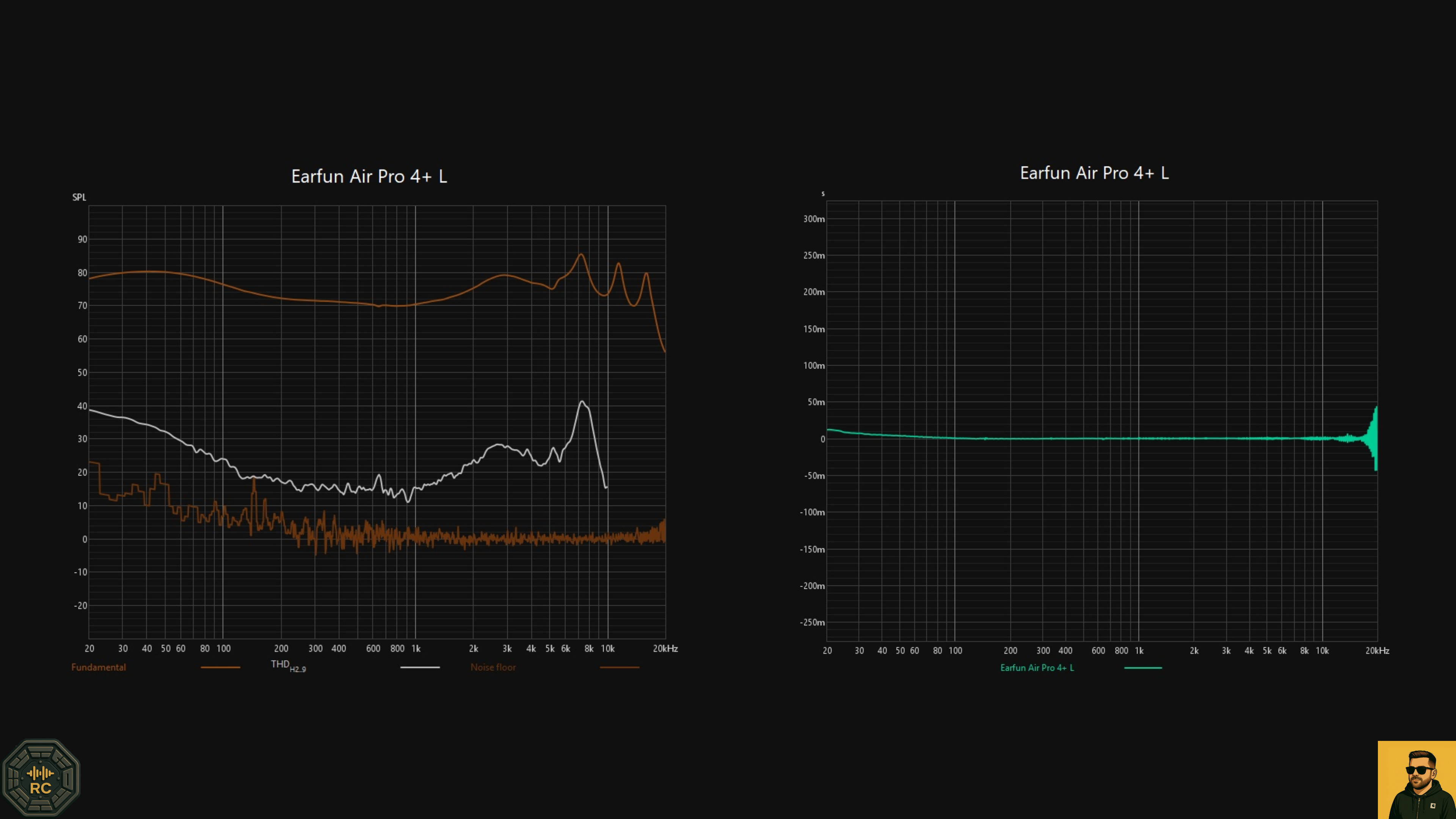The image size is (1456, 819).
Task: Expand the left chart title Earfun Air Pro 4+ L
Action: pos(368,176)
